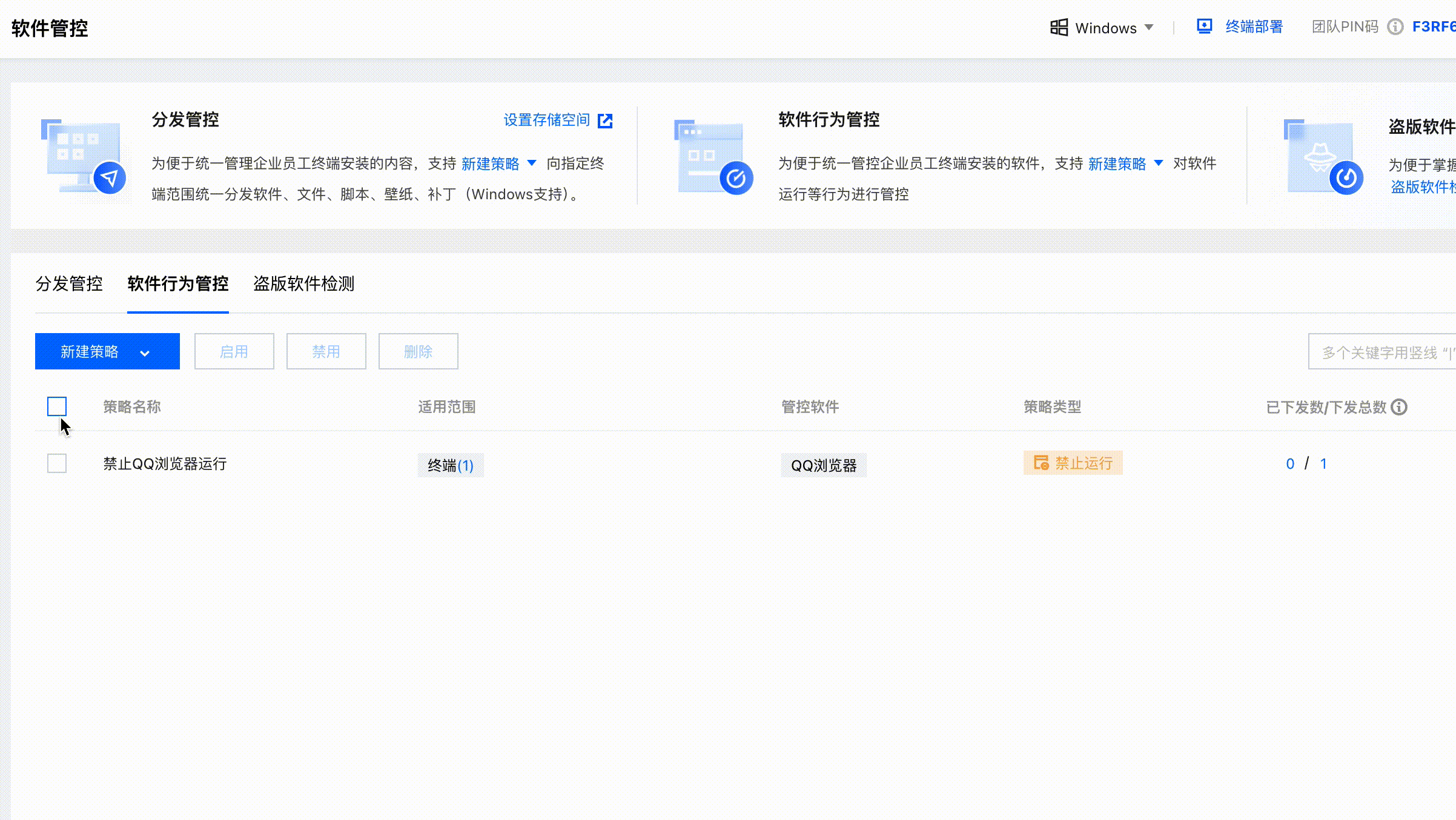Click the 盗版软件 detection illustration icon

[1323, 156]
